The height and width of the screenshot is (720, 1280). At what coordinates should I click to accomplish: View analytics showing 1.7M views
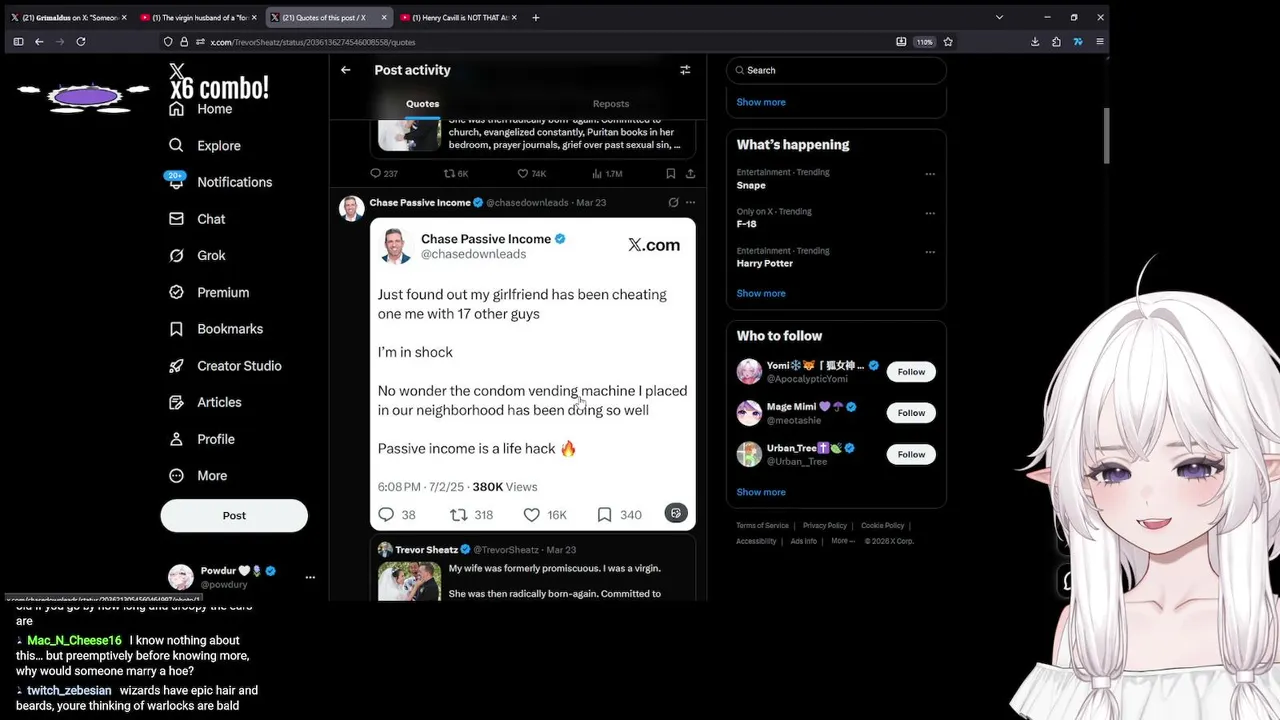coord(607,173)
